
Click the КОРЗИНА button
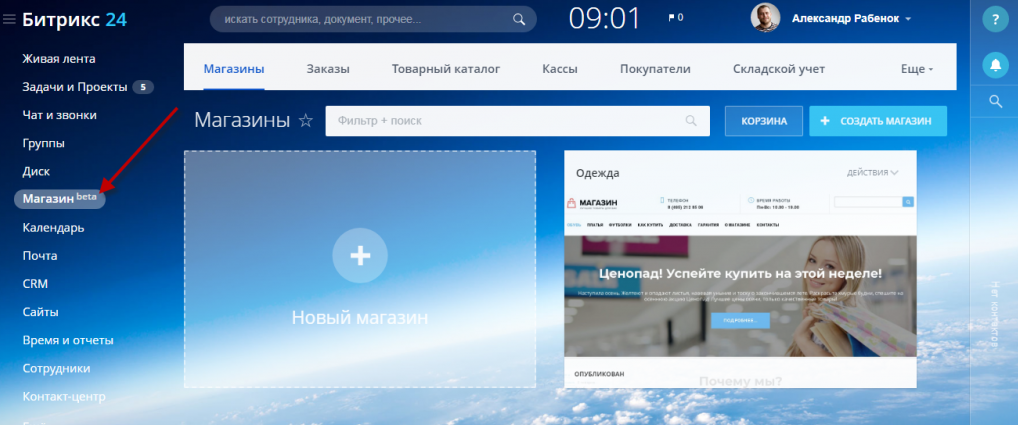click(764, 121)
